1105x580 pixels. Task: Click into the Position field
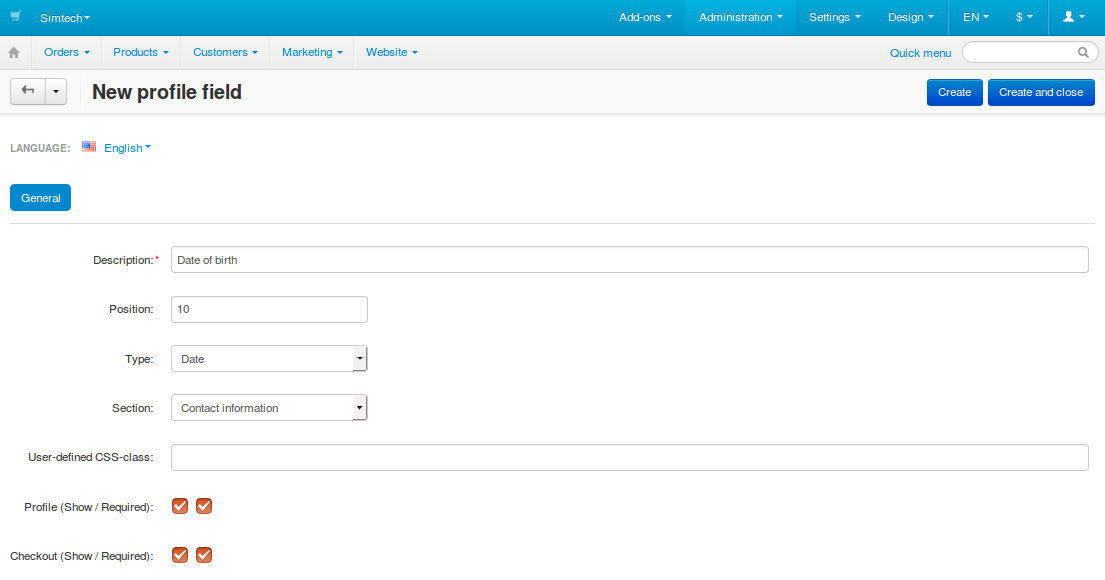click(269, 309)
